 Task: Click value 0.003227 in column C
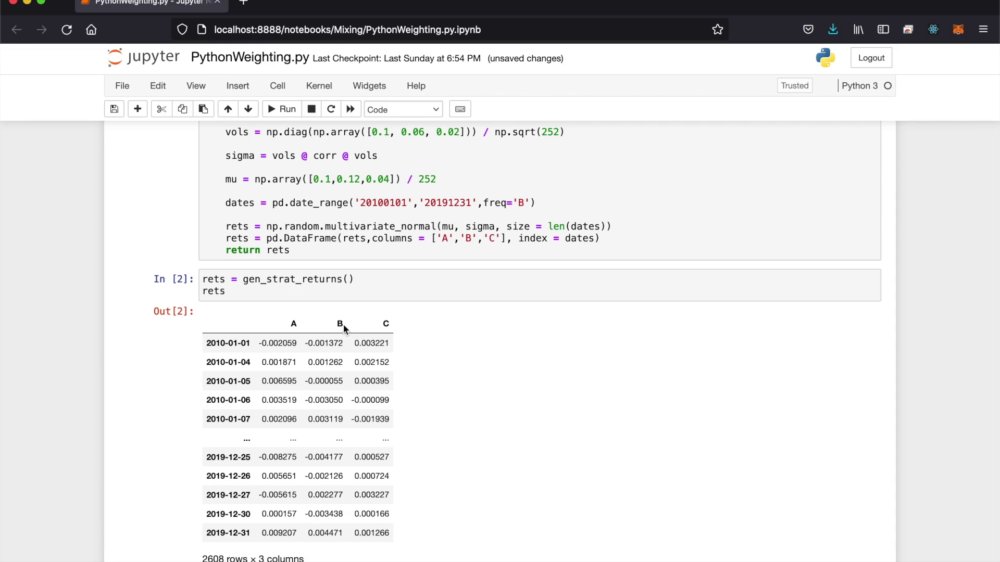point(371,495)
